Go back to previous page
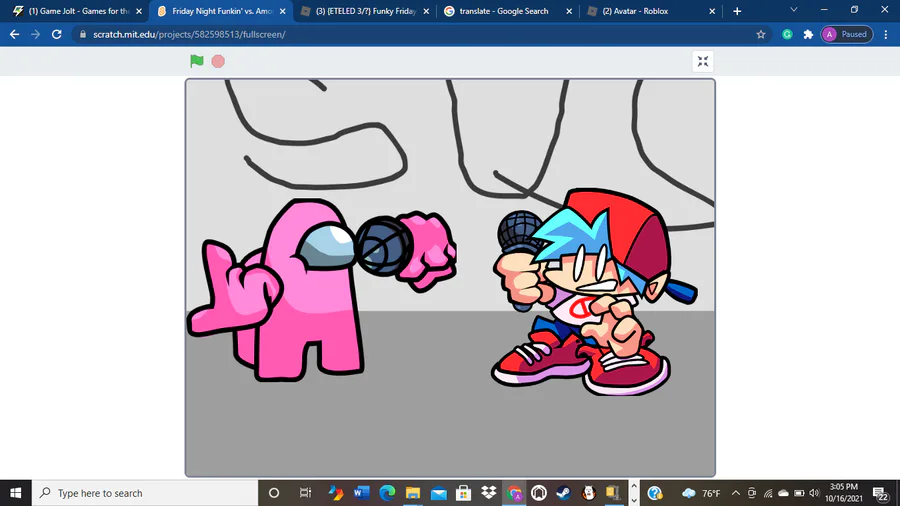This screenshot has height=506, width=900. 14,34
